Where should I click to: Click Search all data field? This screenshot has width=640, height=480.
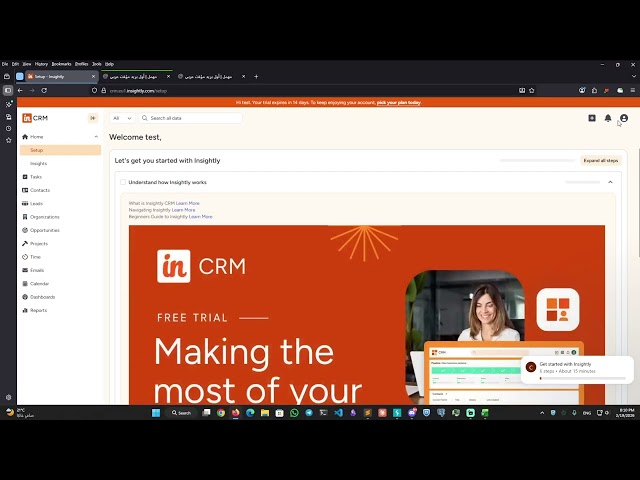(191, 118)
